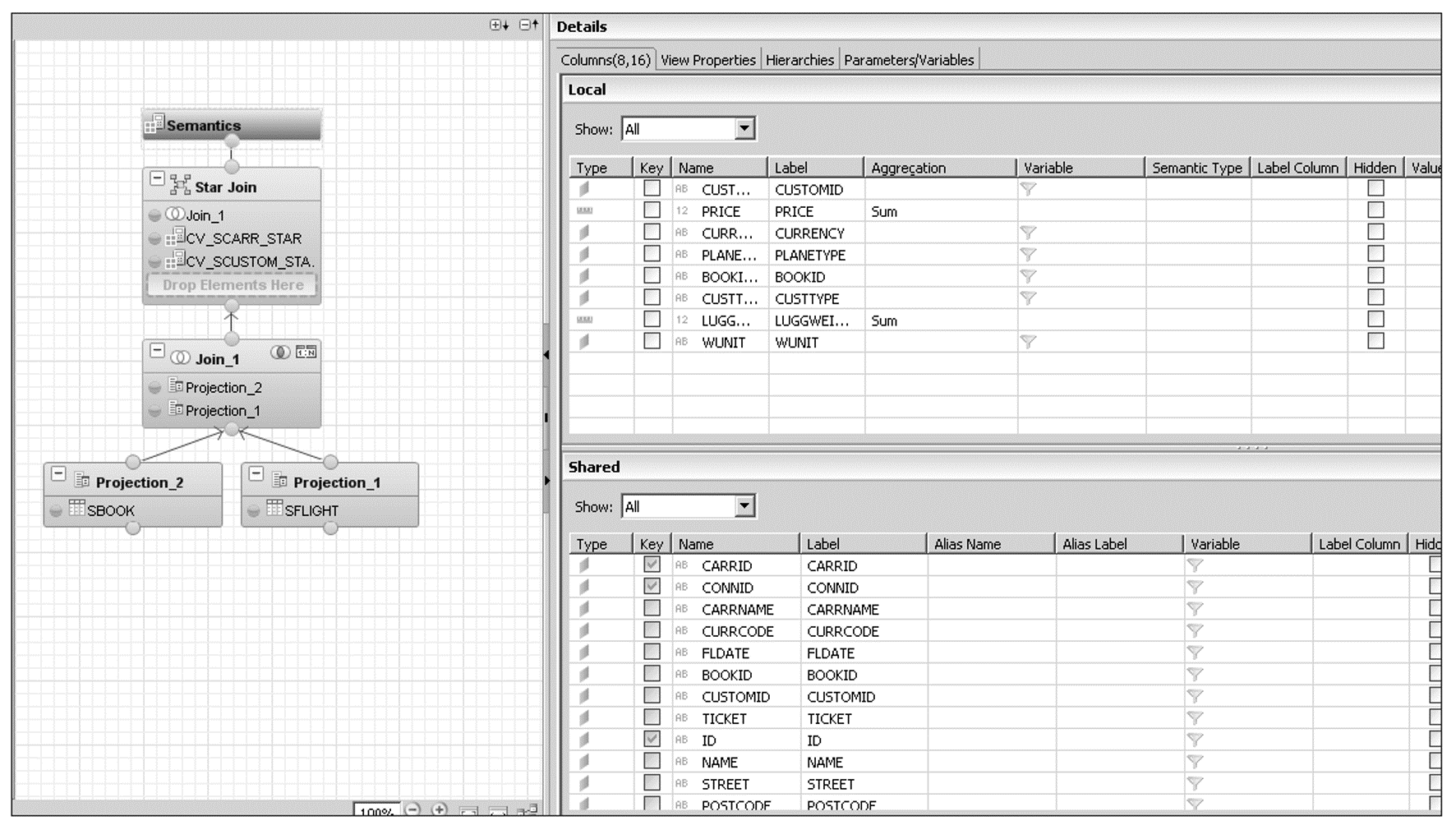
Task: Click the Label Column header in Local
Action: pos(1298,168)
